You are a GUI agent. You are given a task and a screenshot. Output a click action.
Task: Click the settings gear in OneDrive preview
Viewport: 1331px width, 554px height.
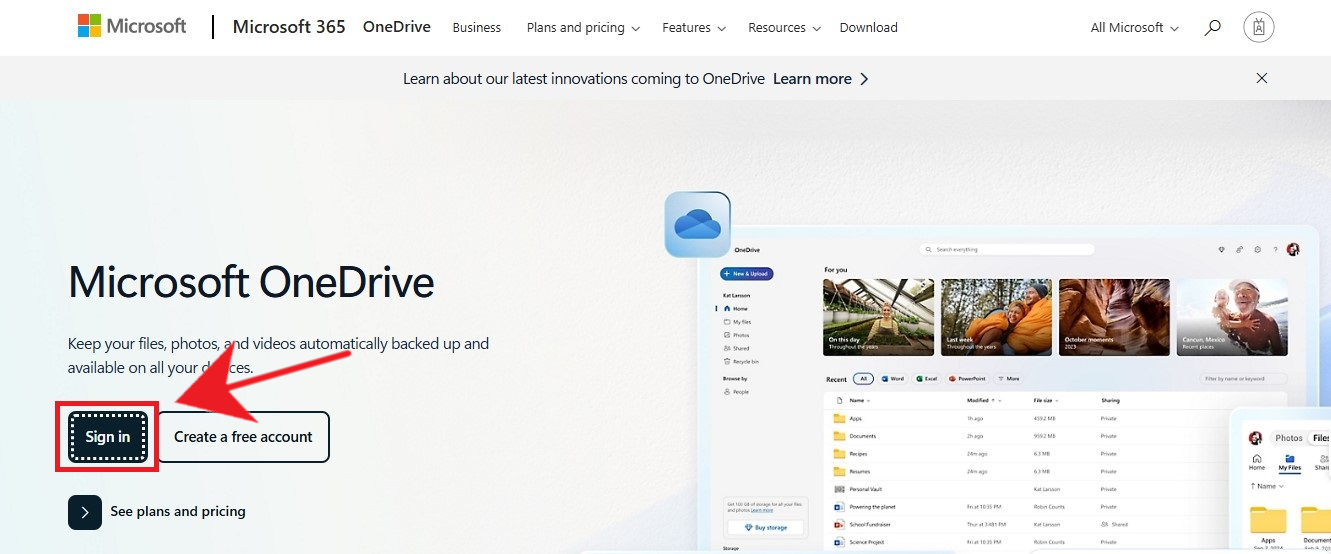pyautogui.click(x=1258, y=249)
